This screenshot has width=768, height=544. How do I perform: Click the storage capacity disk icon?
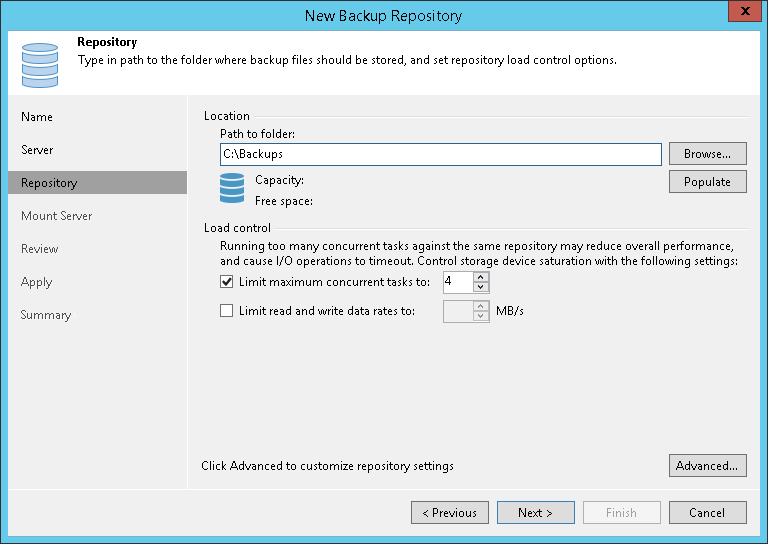[x=232, y=188]
